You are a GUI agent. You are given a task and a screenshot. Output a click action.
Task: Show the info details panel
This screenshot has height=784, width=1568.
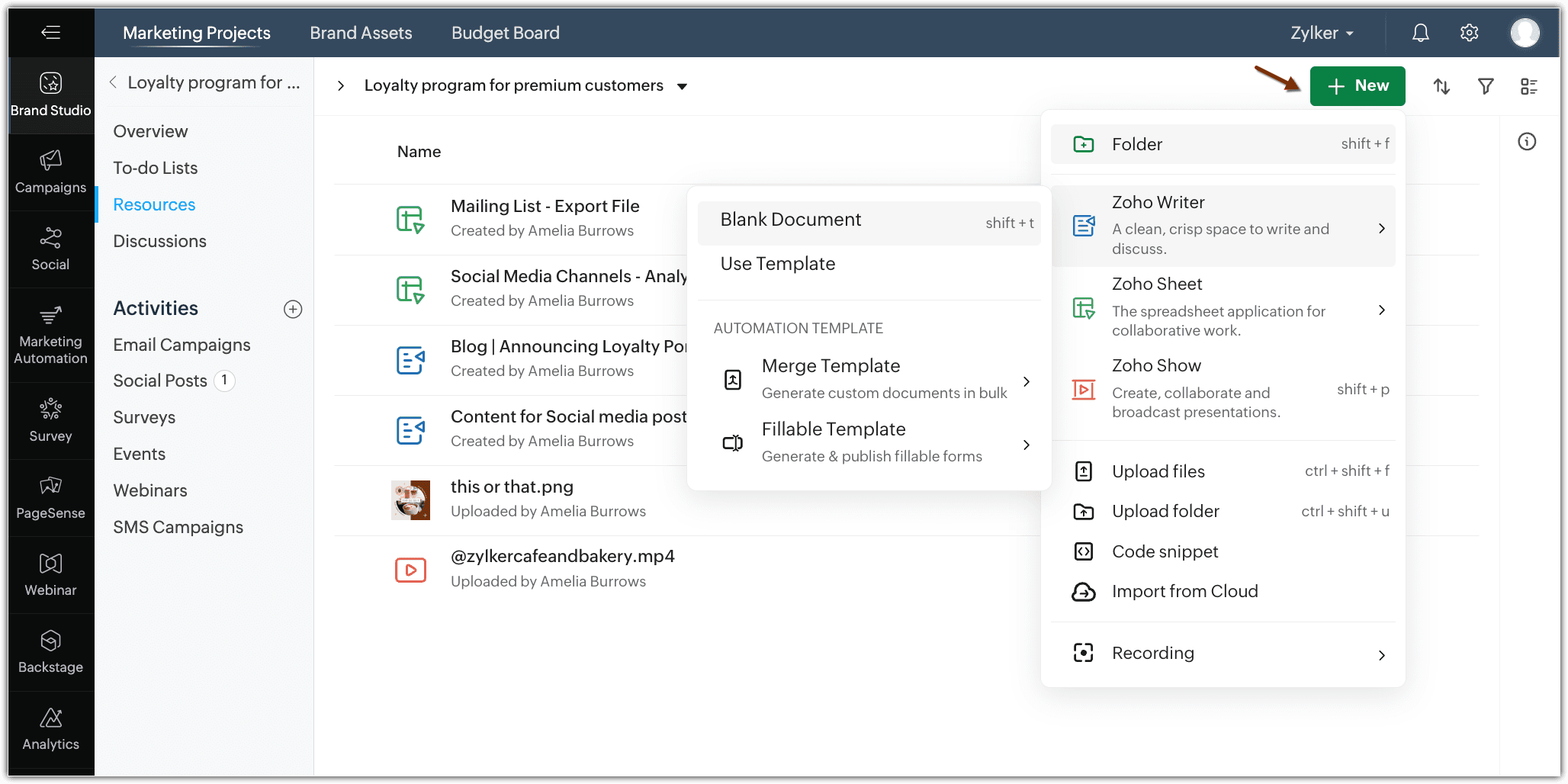1527,141
